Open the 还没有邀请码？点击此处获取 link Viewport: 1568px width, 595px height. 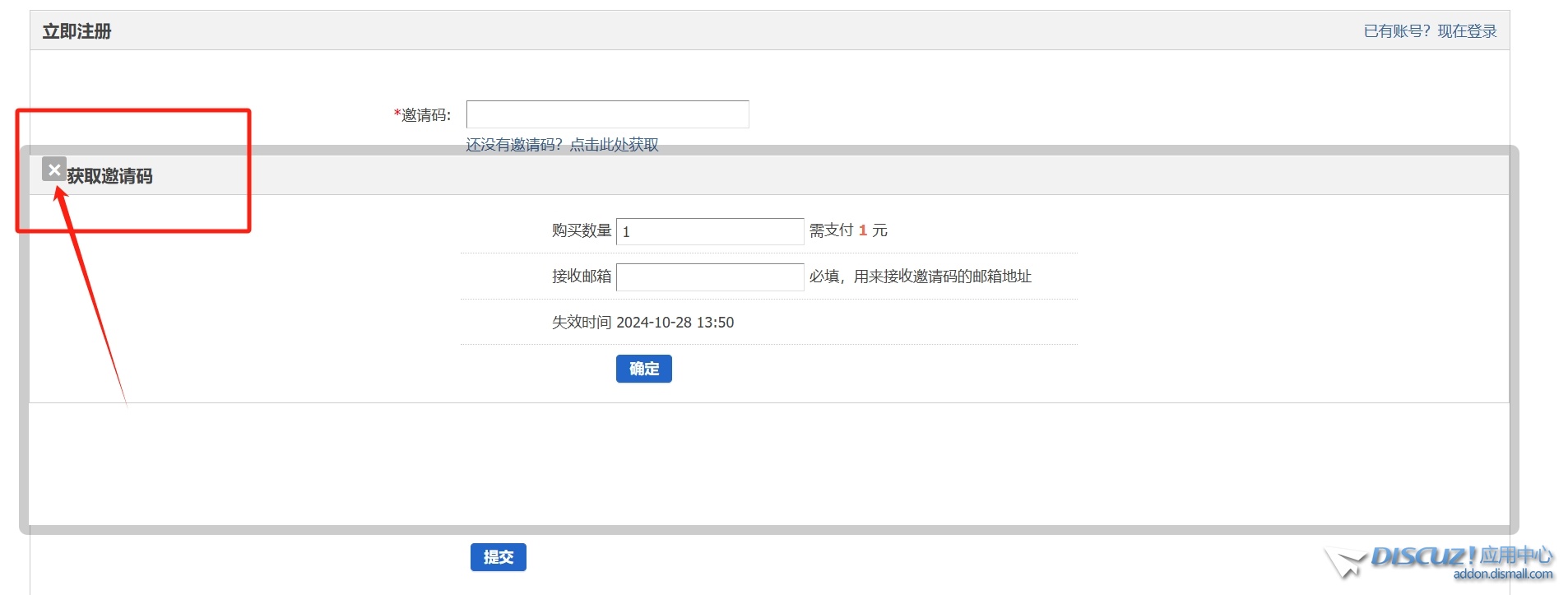pyautogui.click(x=562, y=145)
